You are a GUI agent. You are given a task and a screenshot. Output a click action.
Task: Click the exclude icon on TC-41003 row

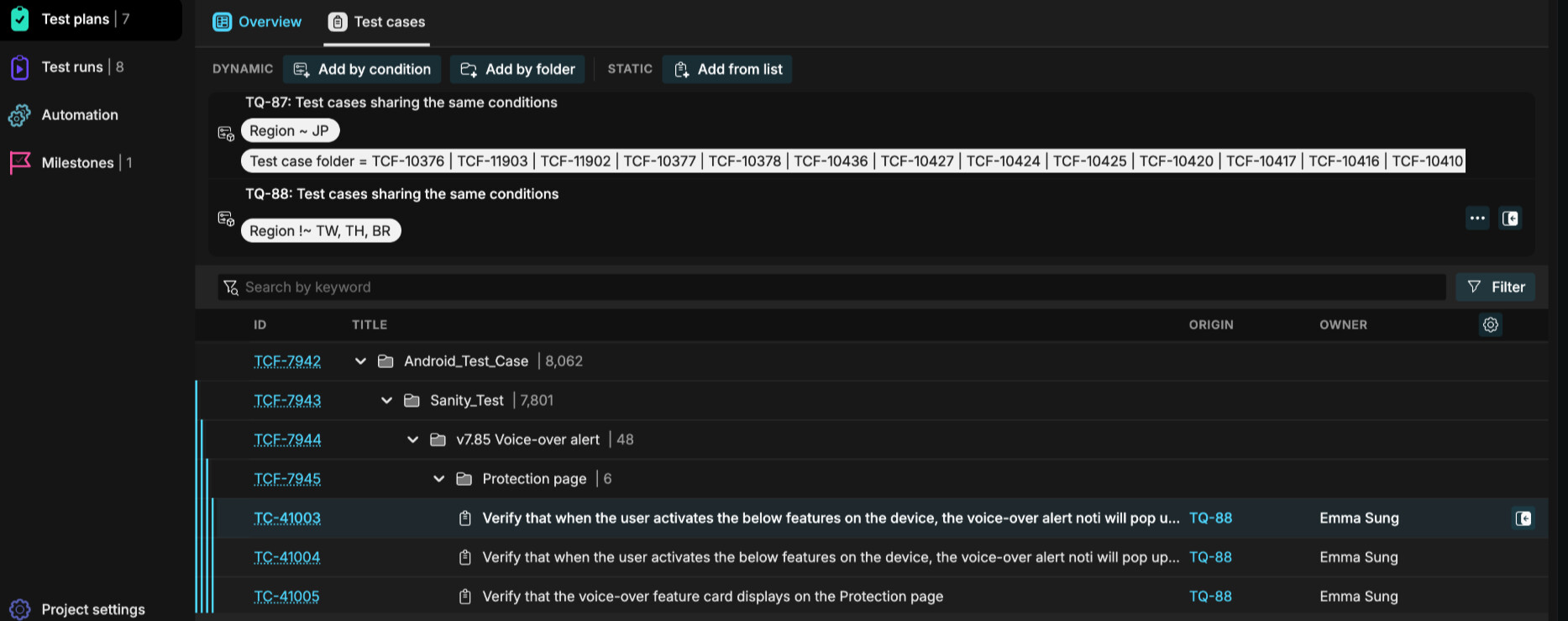click(1523, 518)
